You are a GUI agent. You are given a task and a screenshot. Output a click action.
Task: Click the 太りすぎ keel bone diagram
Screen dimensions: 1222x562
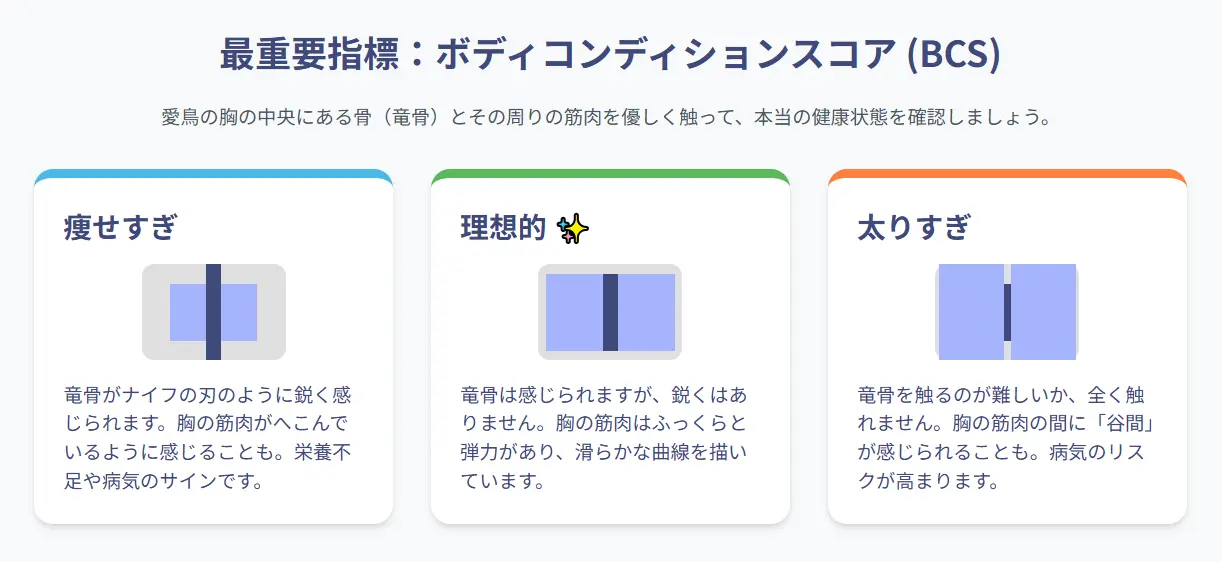click(x=1007, y=312)
